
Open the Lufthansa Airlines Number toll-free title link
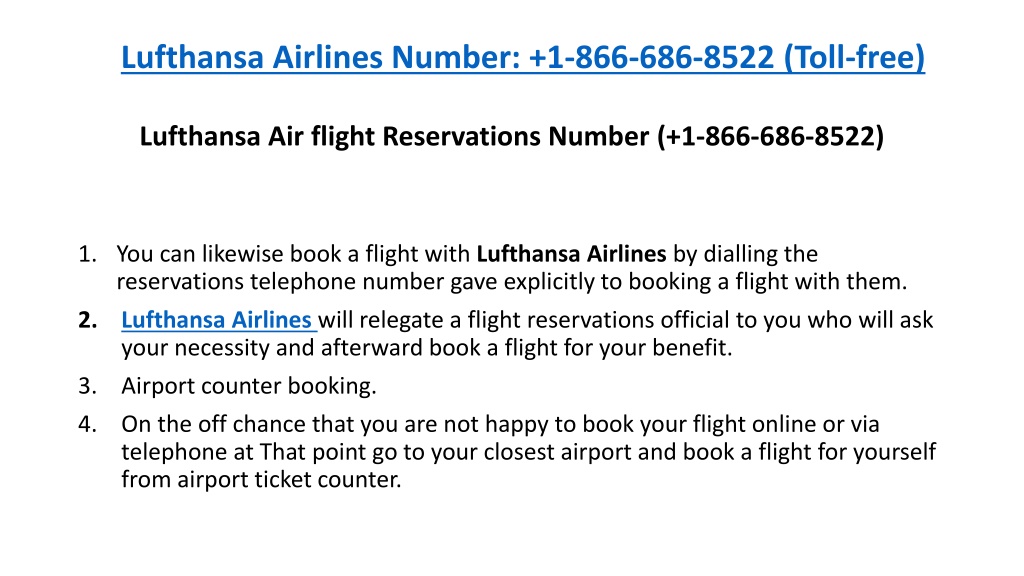522,57
